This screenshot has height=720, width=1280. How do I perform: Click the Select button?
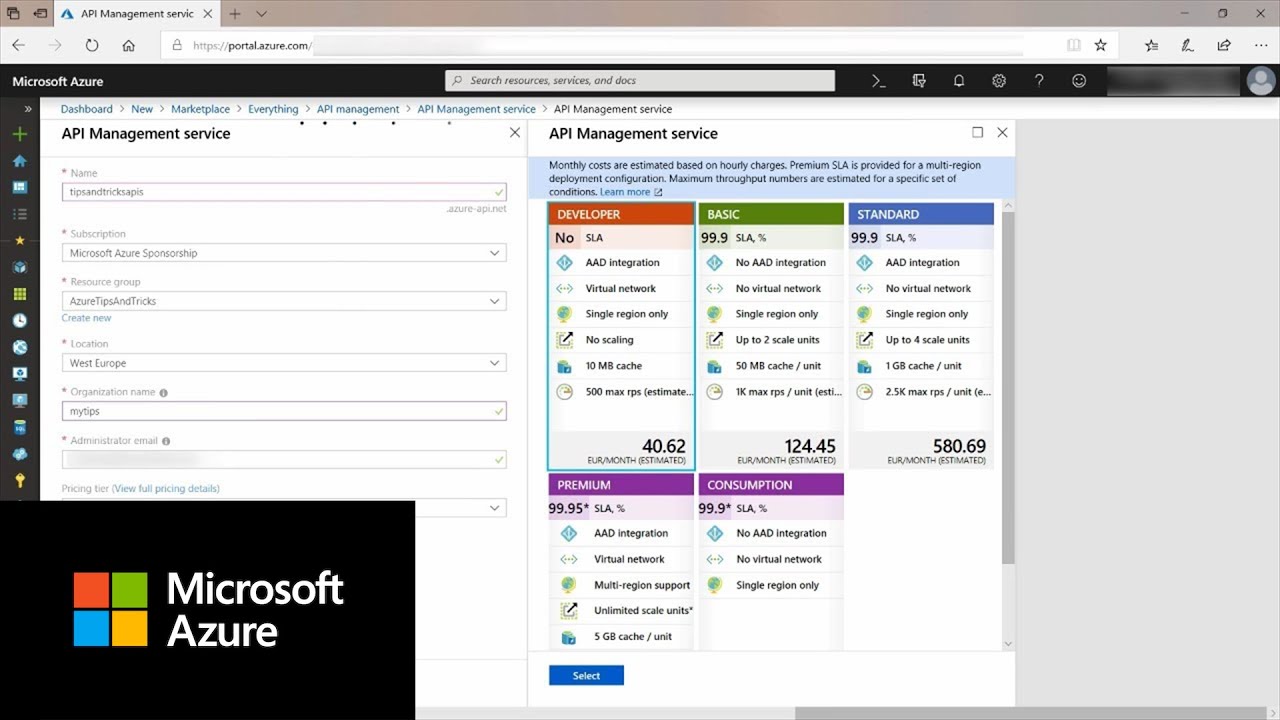coord(586,676)
